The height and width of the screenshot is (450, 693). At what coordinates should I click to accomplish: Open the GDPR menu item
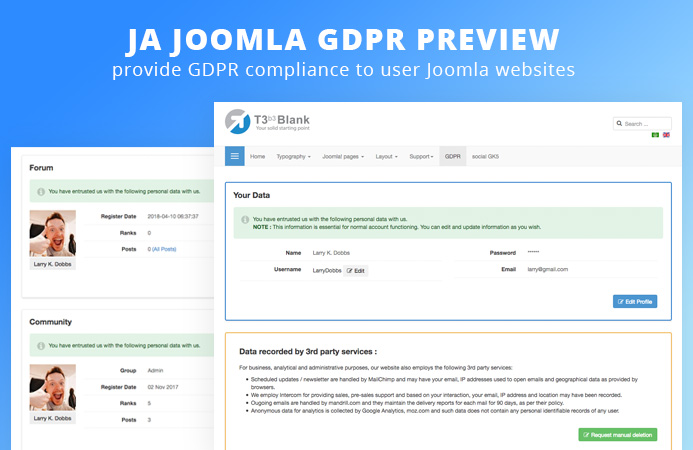click(x=453, y=157)
